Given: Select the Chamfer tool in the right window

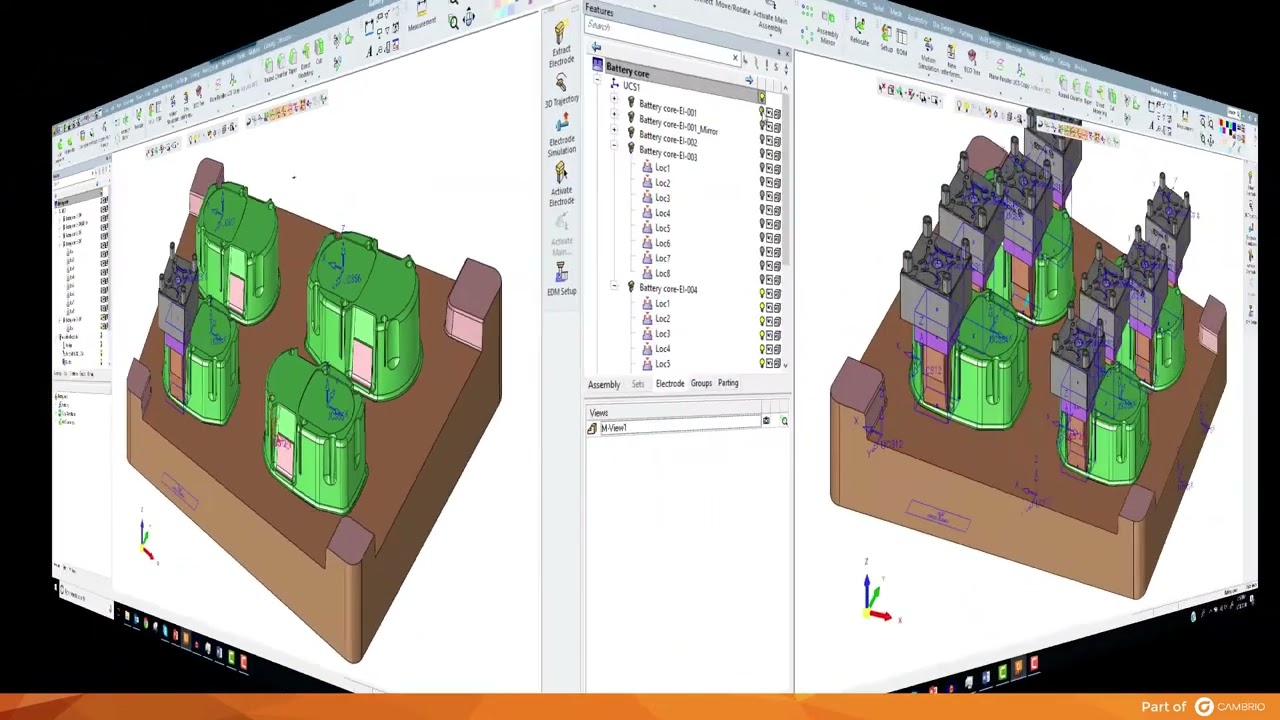Looking at the screenshot, I should [1074, 91].
